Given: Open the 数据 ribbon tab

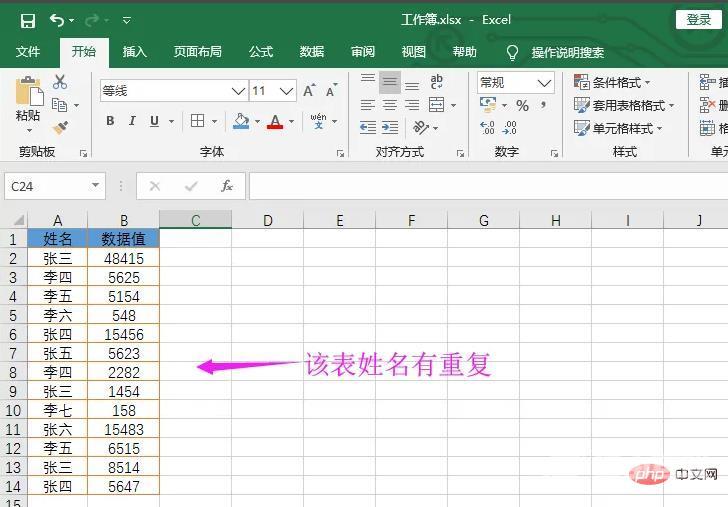Looking at the screenshot, I should click(x=312, y=52).
